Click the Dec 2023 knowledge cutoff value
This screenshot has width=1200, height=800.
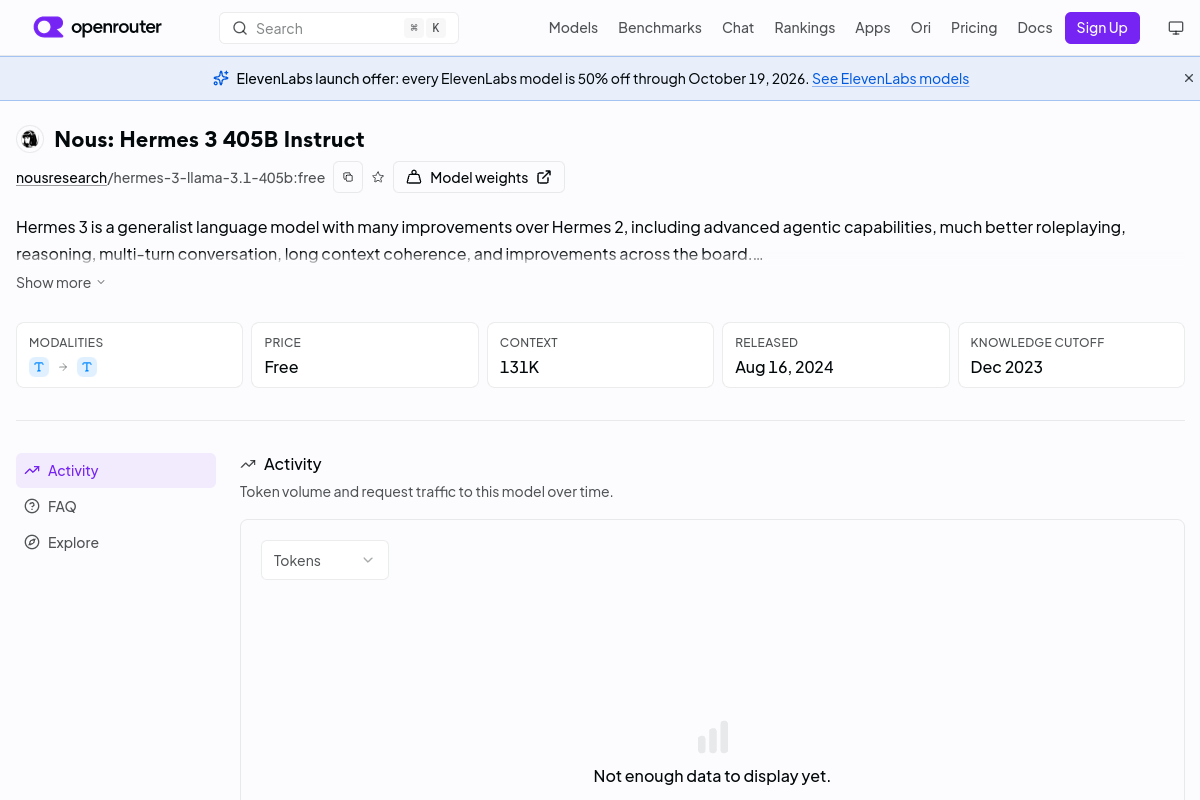tap(1007, 367)
